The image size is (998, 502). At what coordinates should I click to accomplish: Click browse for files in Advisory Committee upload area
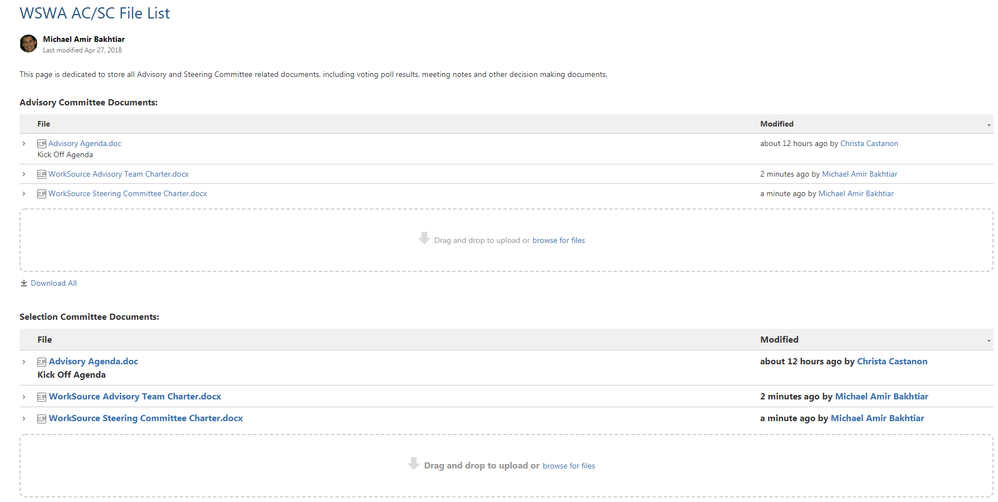[558, 241]
